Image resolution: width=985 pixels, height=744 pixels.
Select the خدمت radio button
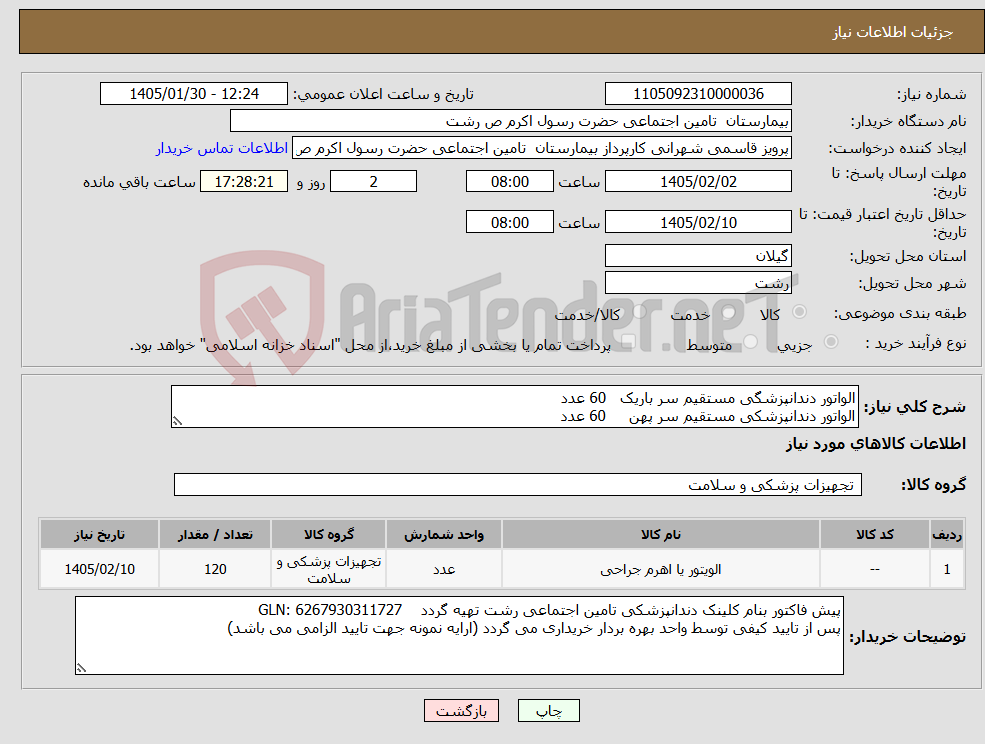pyautogui.click(x=728, y=312)
